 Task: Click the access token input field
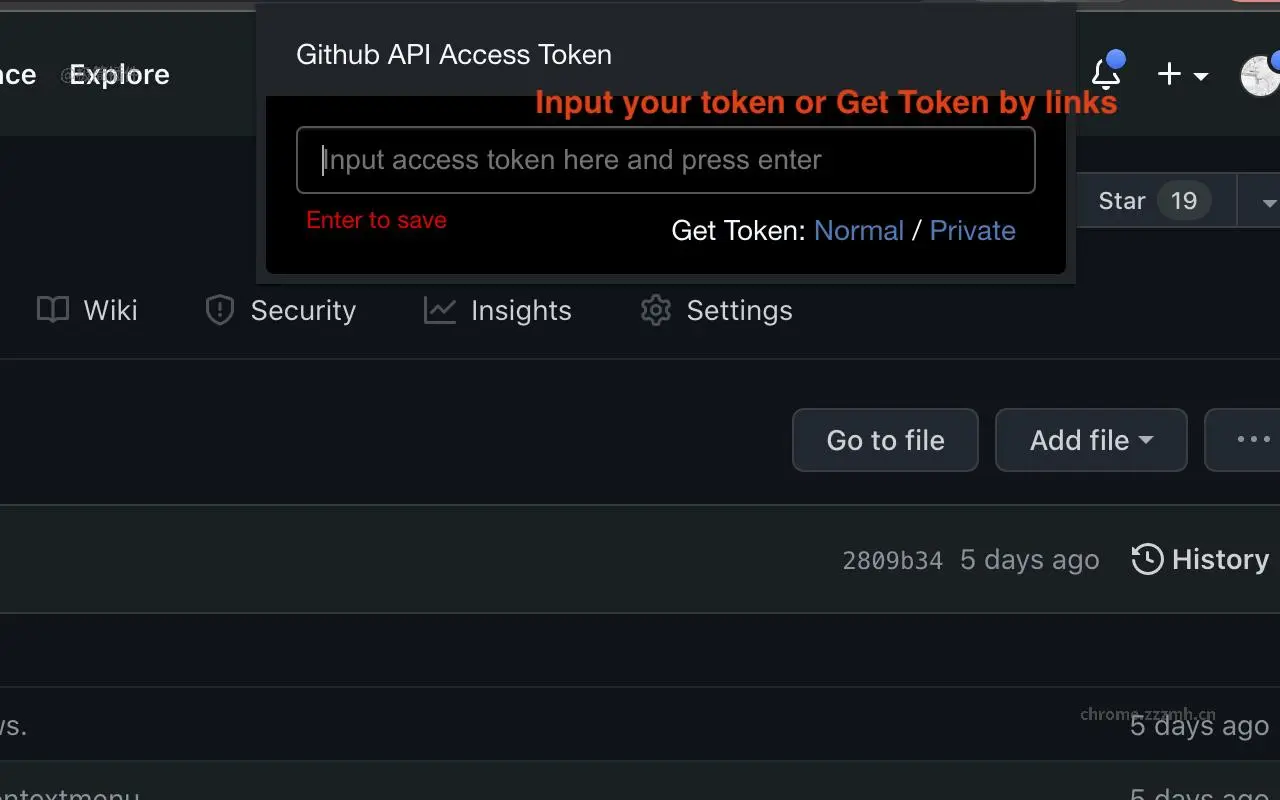(x=665, y=160)
